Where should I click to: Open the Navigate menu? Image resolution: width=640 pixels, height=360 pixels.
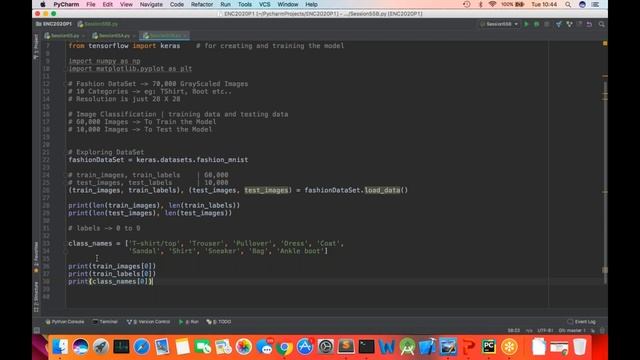[151, 4]
